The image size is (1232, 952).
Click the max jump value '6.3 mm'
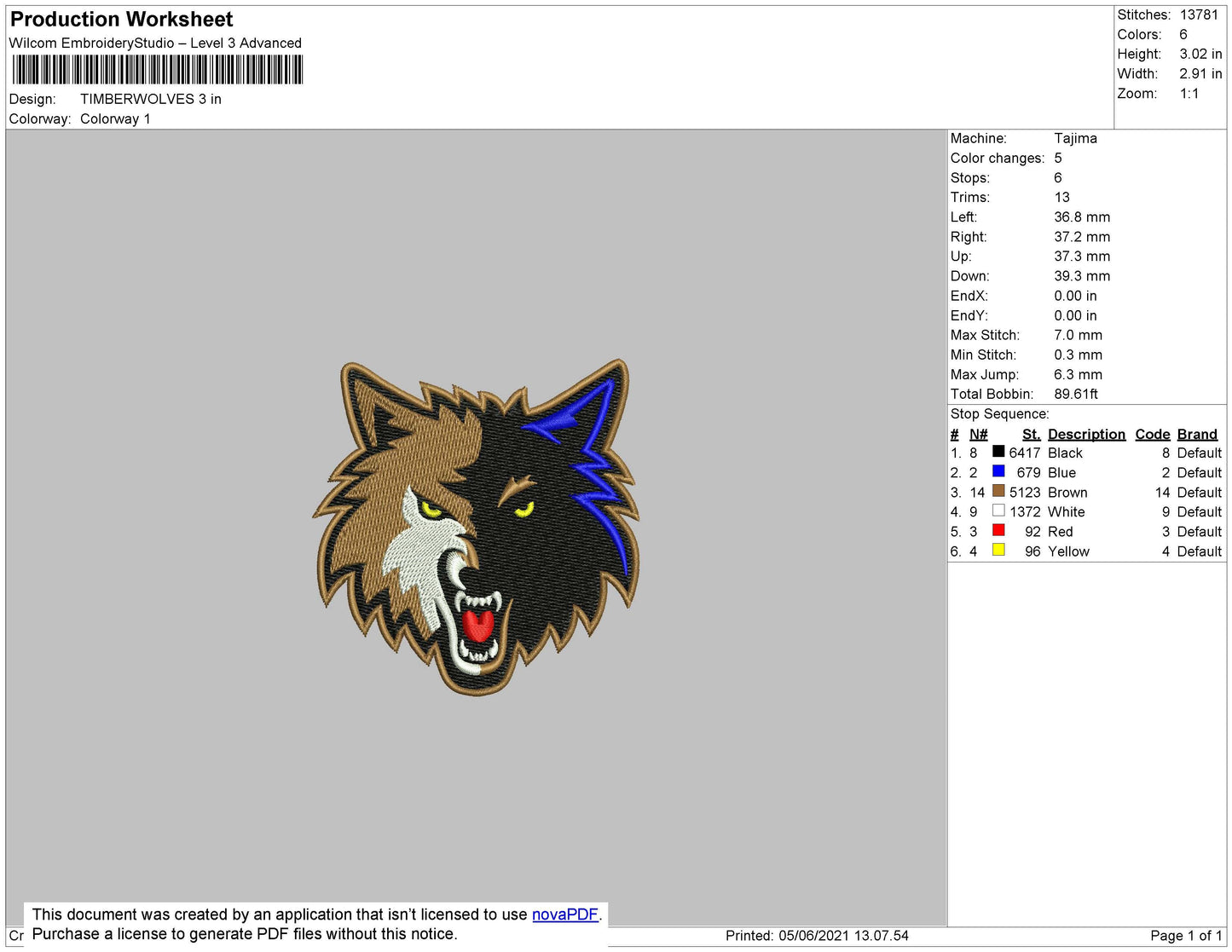click(1078, 374)
